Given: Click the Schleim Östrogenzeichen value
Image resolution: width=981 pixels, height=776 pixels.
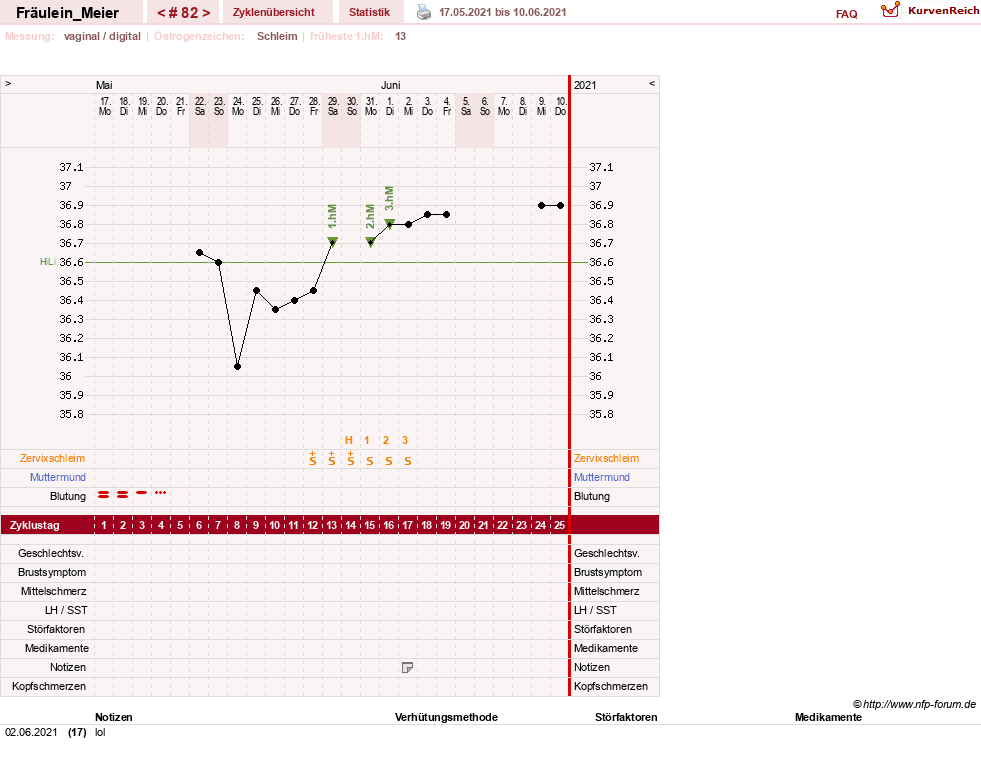Looking at the screenshot, I should (277, 36).
